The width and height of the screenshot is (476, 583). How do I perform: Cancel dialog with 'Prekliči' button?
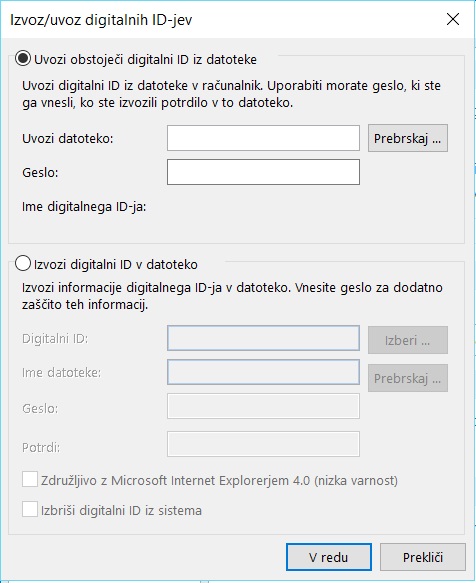pyautogui.click(x=423, y=557)
